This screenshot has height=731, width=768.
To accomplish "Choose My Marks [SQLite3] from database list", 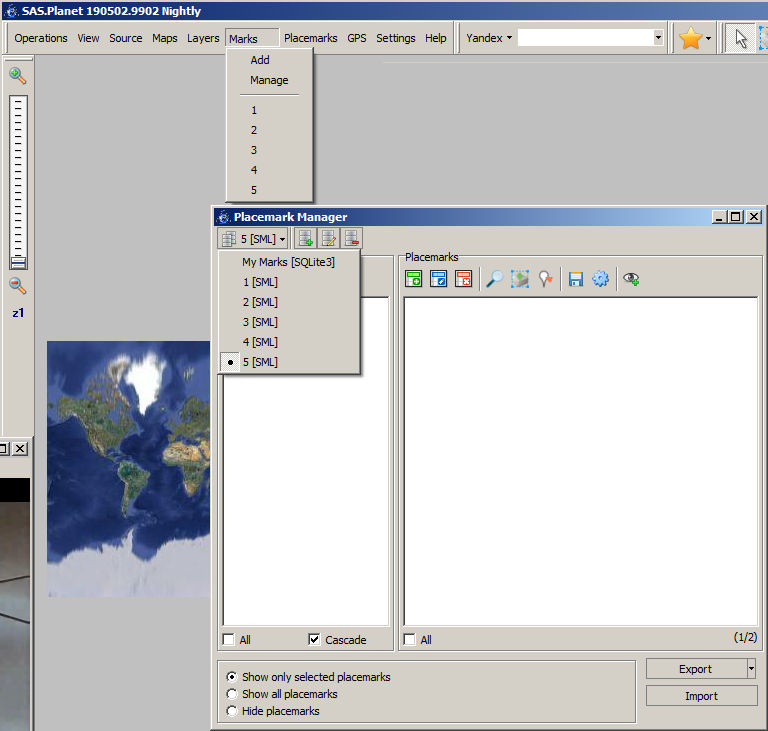I will (x=288, y=262).
